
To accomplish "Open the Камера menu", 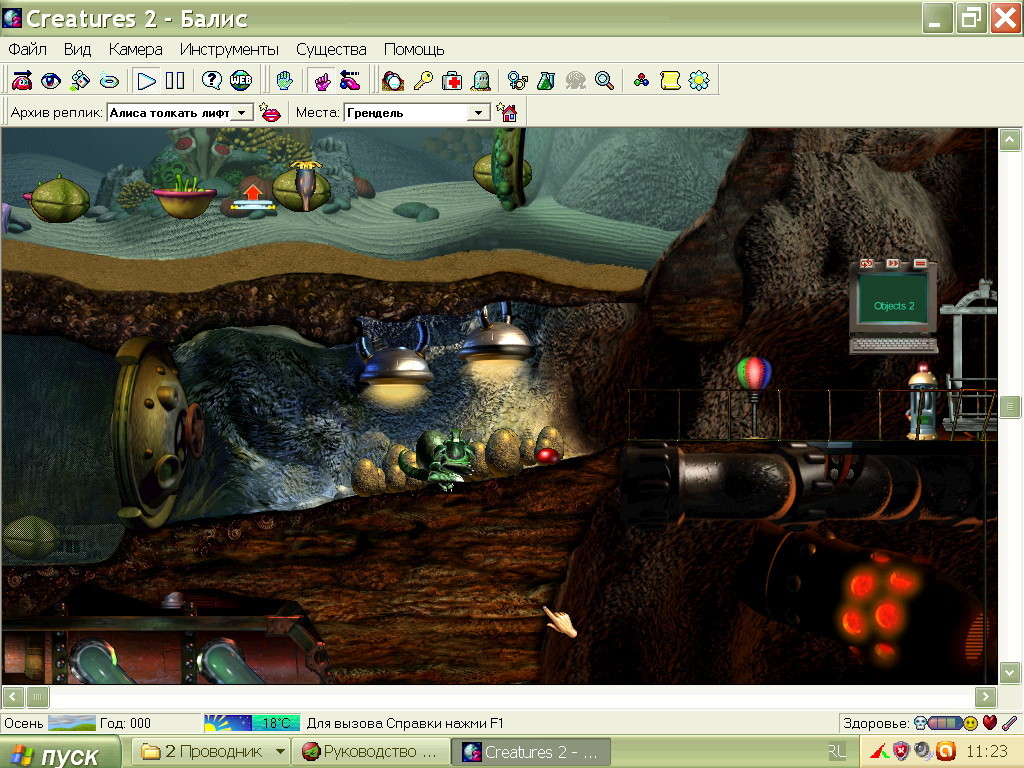I will [x=135, y=50].
